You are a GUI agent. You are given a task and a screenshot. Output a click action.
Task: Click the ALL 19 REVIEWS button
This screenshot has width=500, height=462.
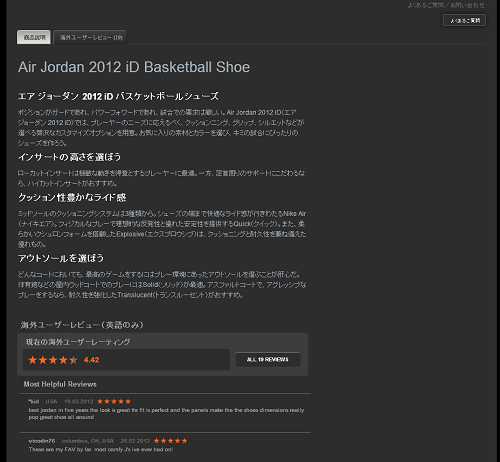coord(268,359)
